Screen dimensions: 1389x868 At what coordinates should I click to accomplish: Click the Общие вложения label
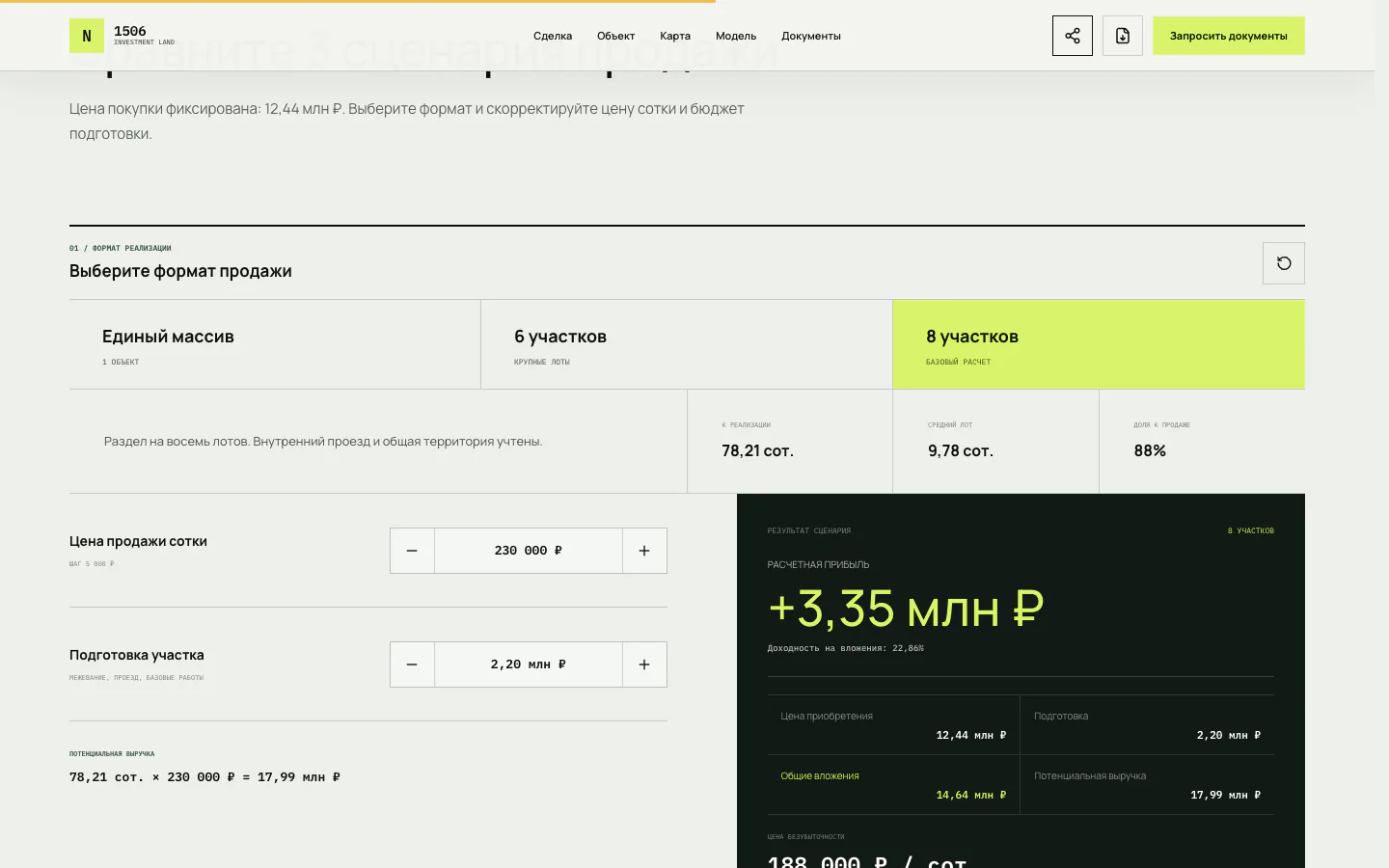pyautogui.click(x=820, y=775)
